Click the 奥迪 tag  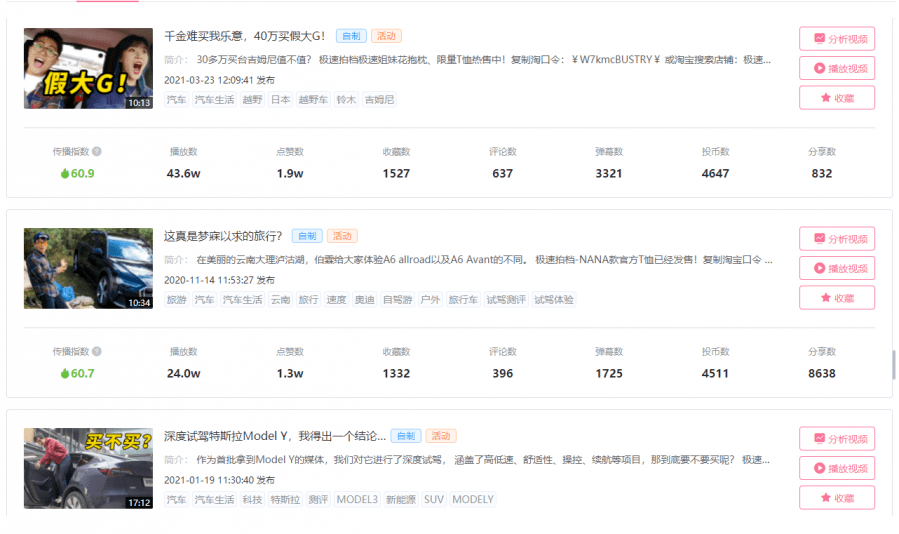pyautogui.click(x=364, y=299)
